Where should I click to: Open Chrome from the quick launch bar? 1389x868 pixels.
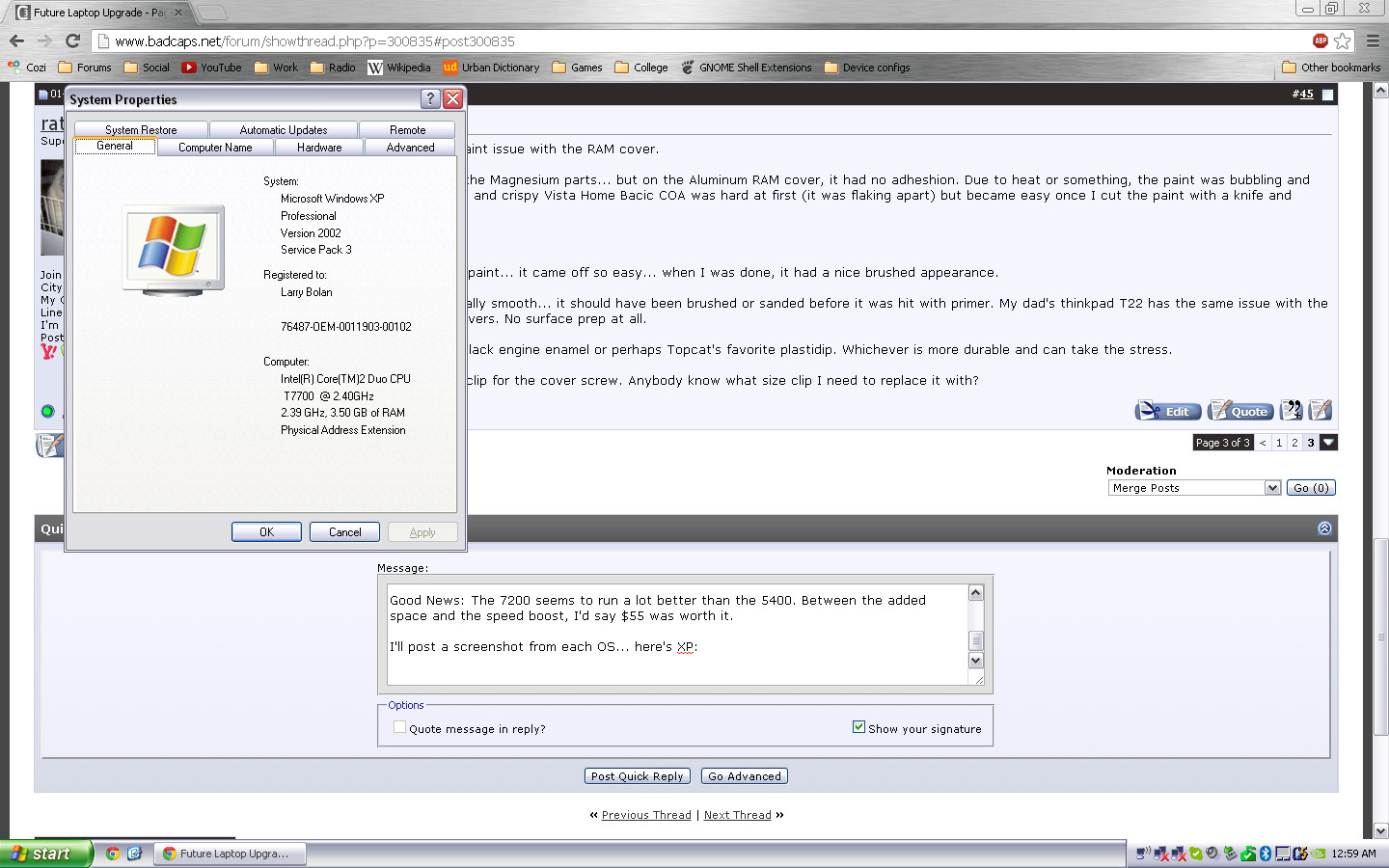[113, 854]
